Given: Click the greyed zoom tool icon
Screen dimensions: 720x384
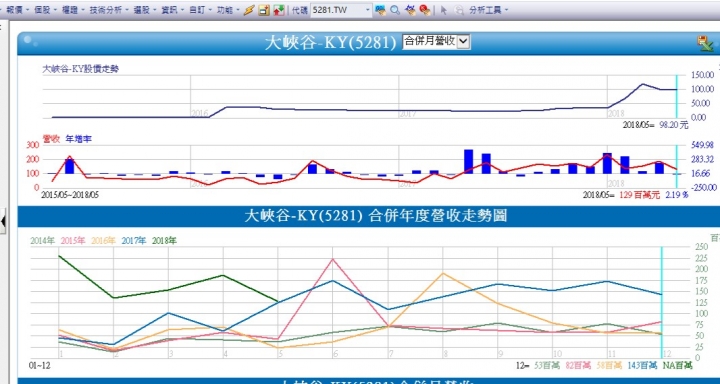Looking at the screenshot, I should tap(458, 10).
